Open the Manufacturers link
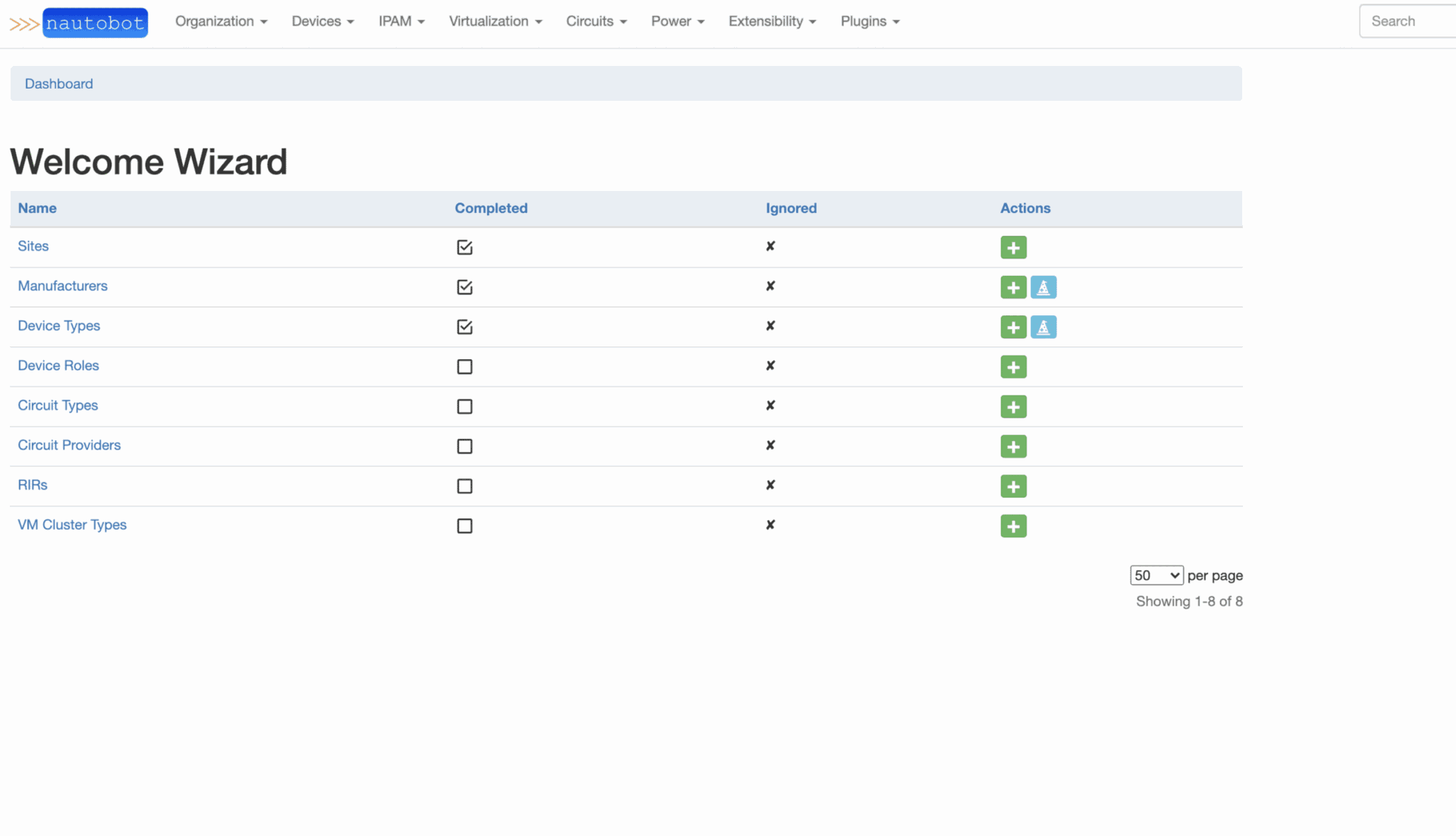 63,286
